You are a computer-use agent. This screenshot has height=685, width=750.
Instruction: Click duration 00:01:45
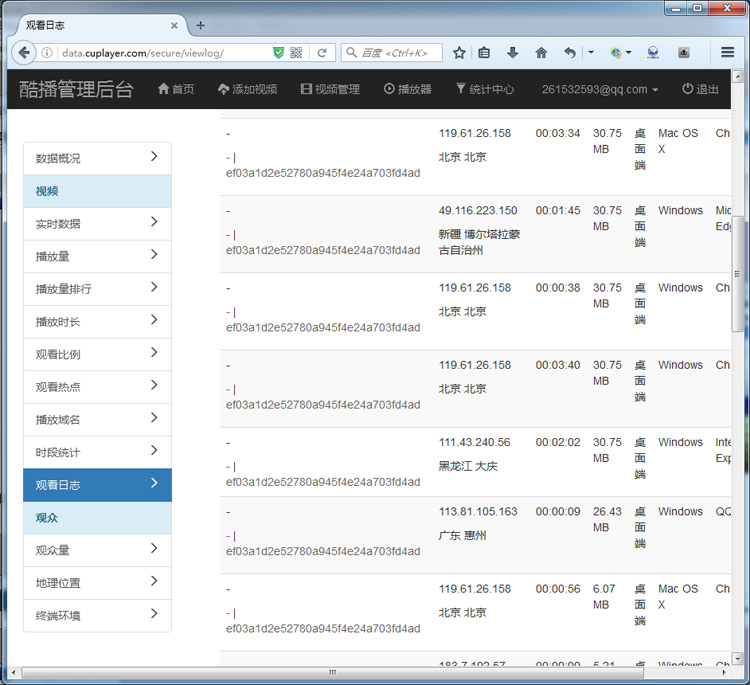click(558, 210)
